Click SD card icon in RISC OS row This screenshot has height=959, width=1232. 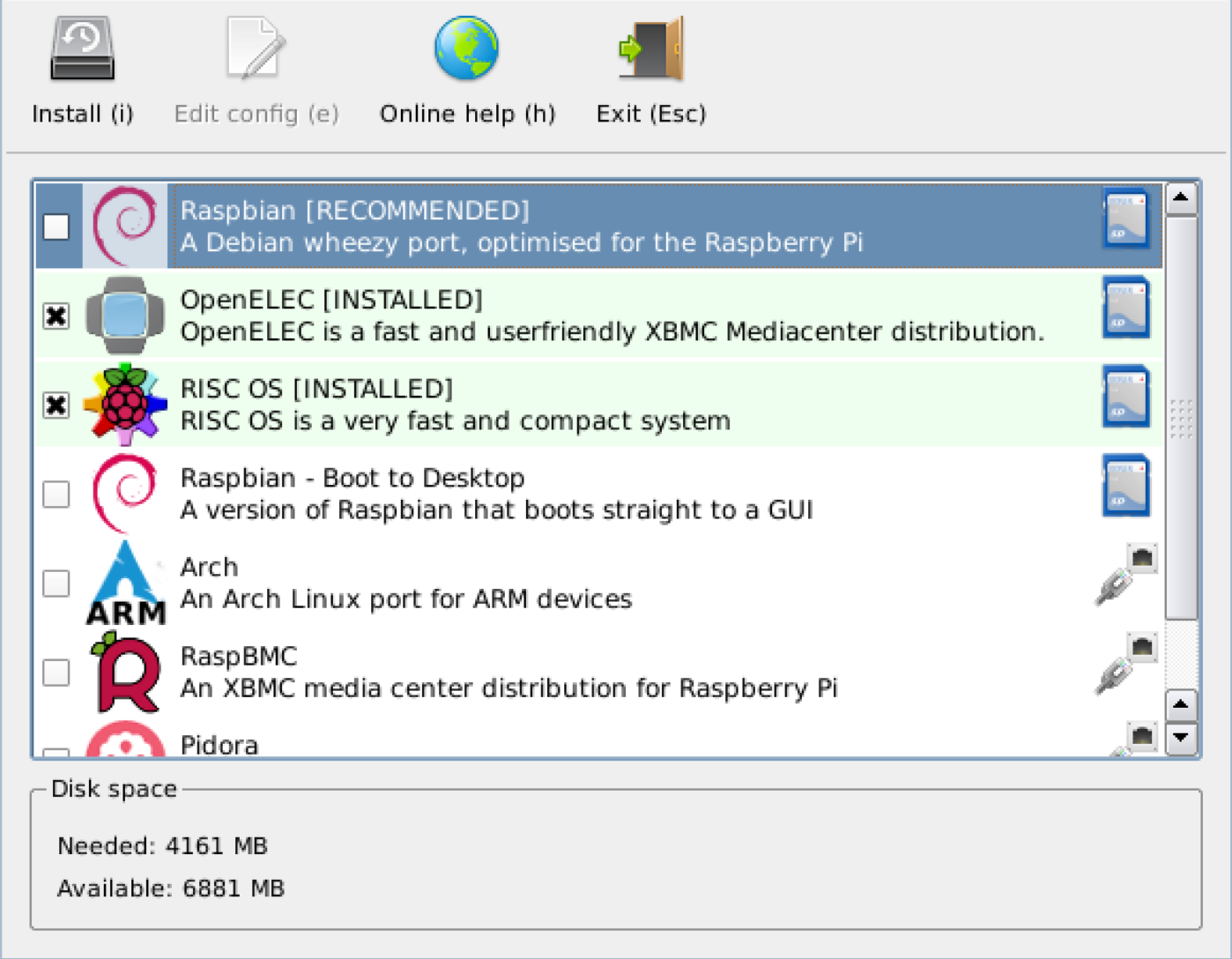[1126, 396]
